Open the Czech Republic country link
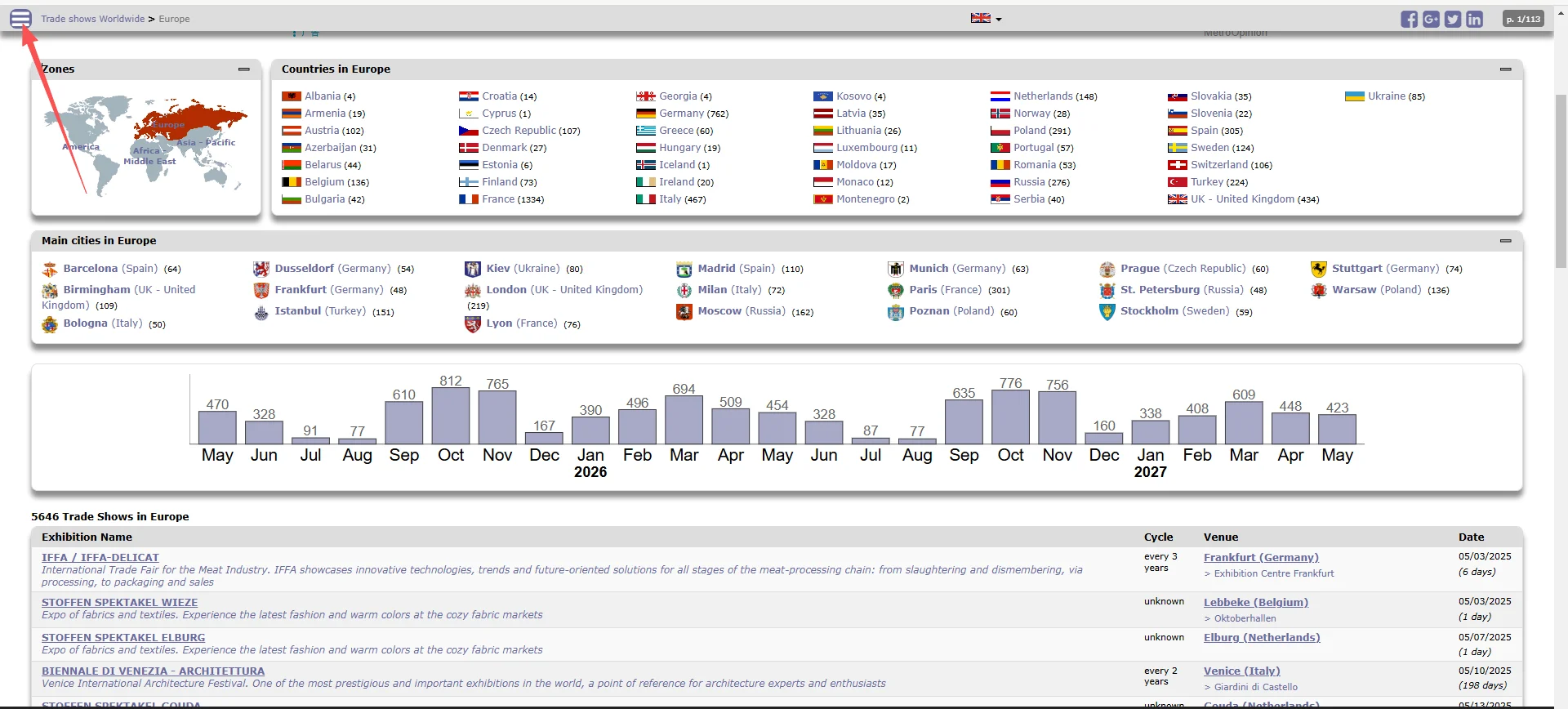1568x709 pixels. click(519, 131)
